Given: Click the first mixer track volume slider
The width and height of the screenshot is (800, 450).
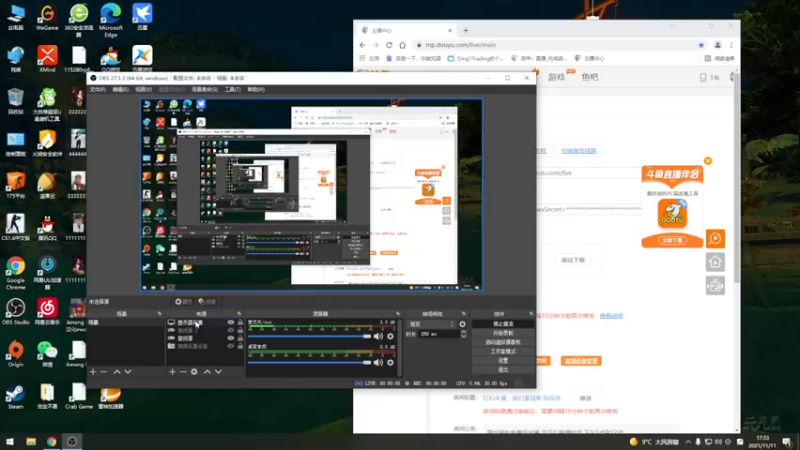Looking at the screenshot, I should (309, 336).
